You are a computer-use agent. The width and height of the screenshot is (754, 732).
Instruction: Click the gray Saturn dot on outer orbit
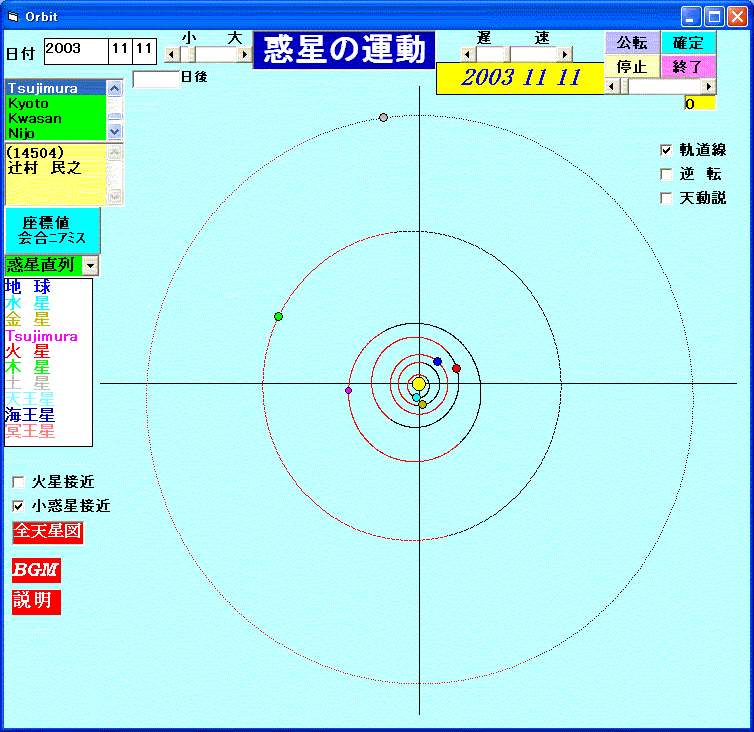pos(383,118)
